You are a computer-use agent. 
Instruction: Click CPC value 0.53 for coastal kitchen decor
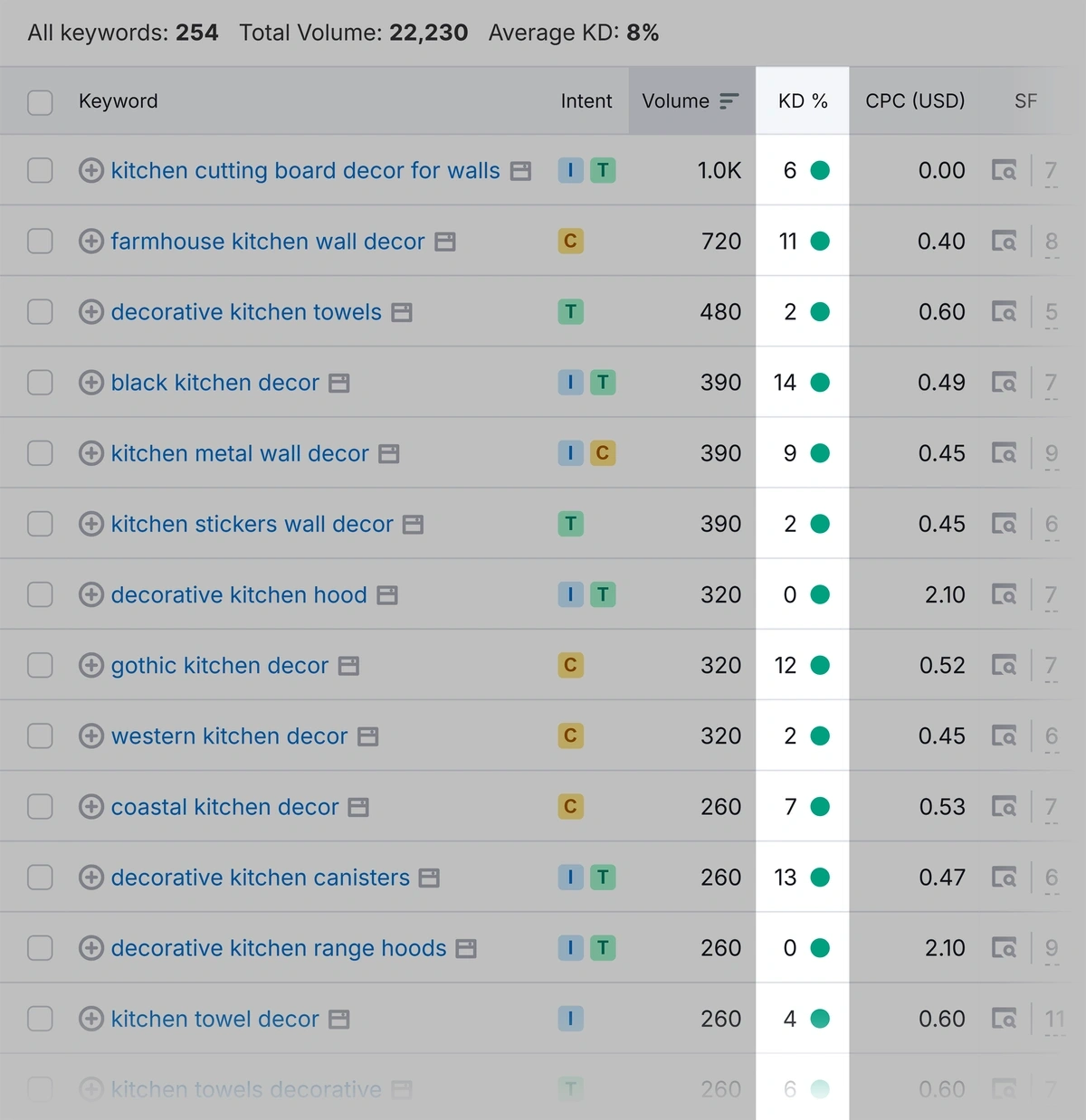942,807
